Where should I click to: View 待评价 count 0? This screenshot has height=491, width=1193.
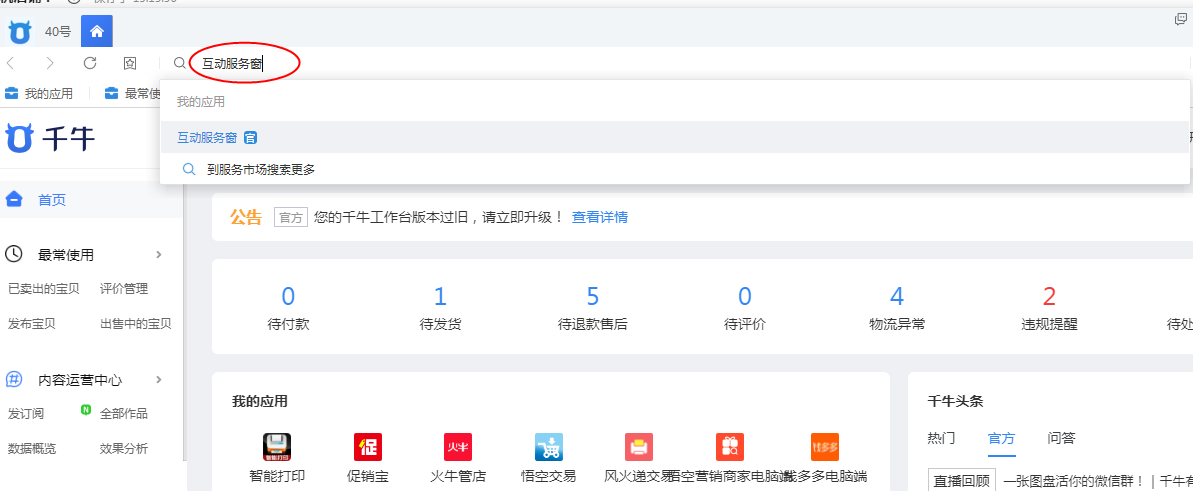click(745, 296)
